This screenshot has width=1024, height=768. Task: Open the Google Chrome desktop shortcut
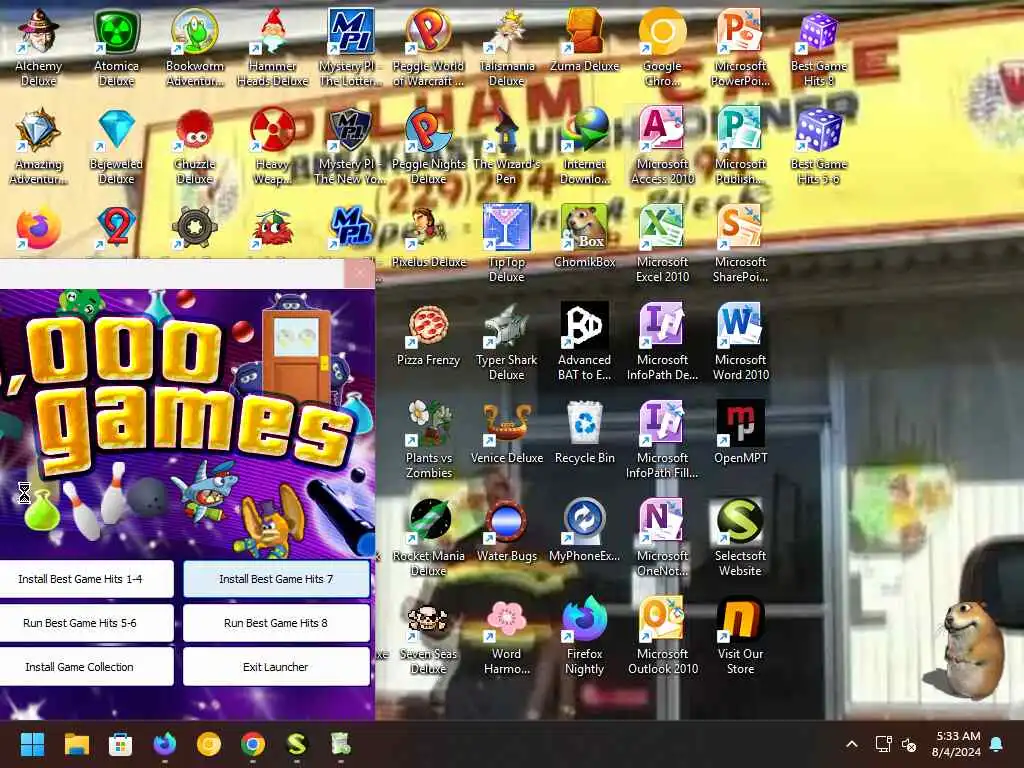coord(662,47)
